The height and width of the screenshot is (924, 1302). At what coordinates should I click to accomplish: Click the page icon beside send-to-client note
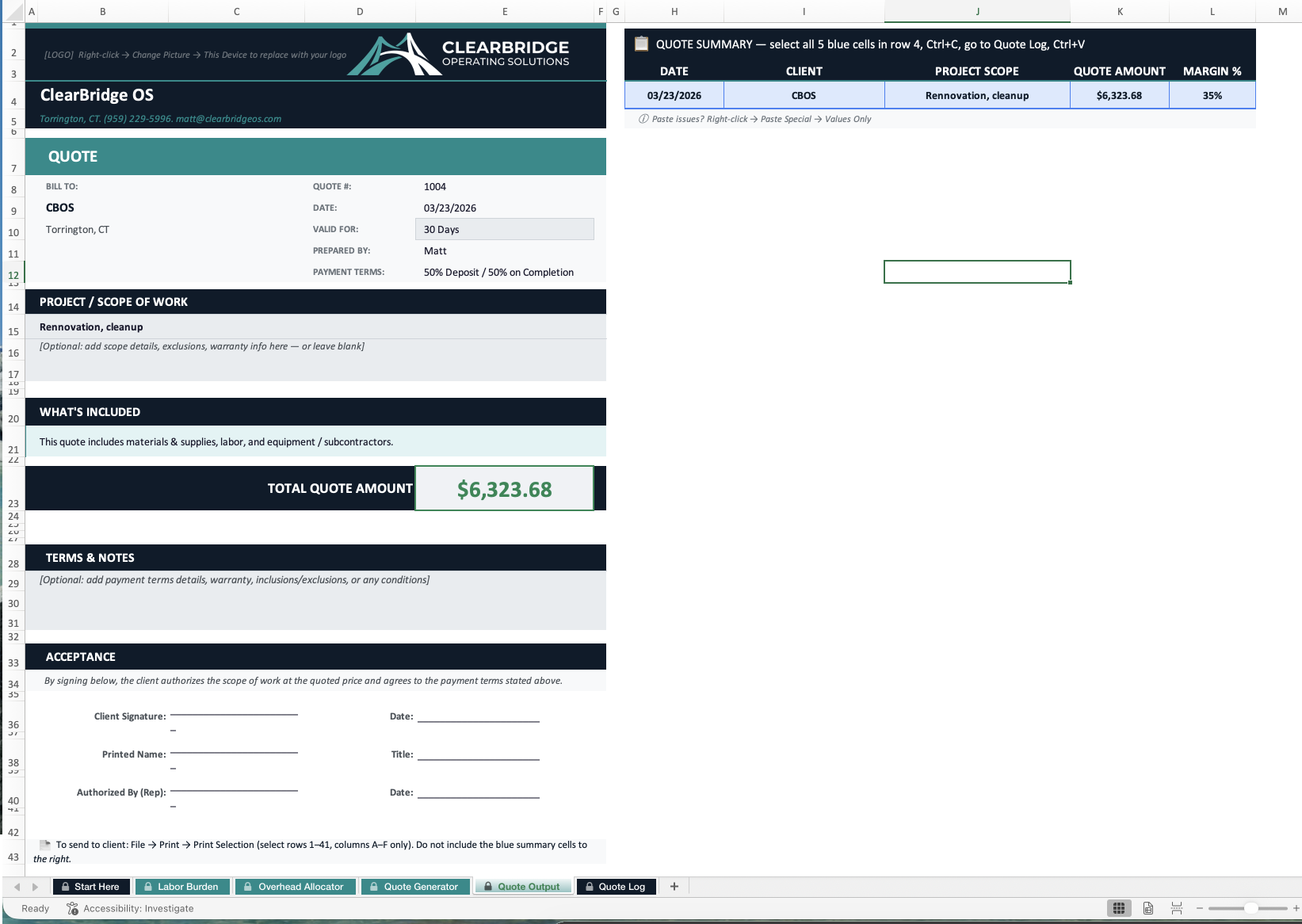coord(45,845)
